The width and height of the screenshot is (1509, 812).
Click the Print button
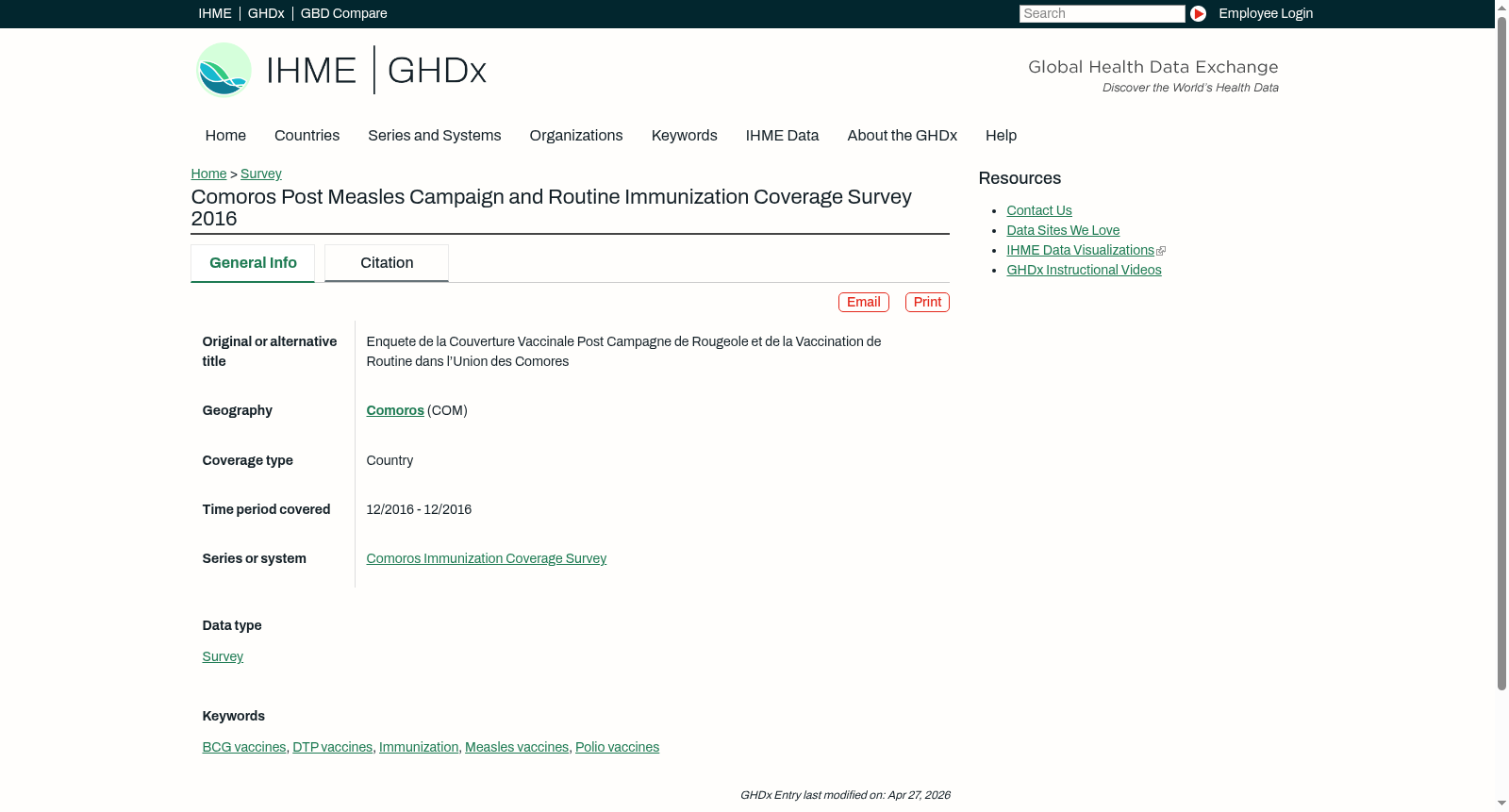pyautogui.click(x=927, y=302)
